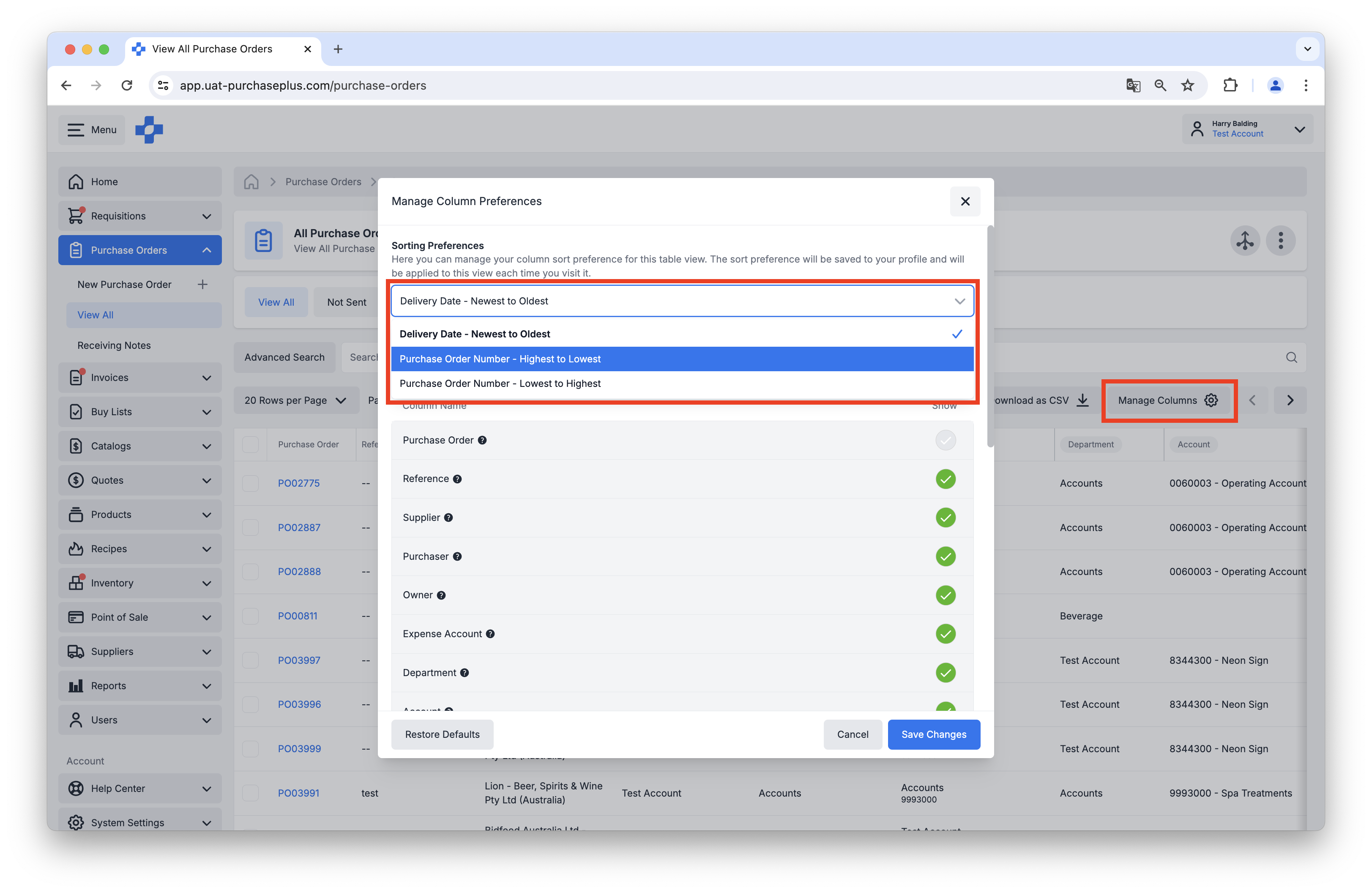Toggle Show for Department column

(946, 673)
